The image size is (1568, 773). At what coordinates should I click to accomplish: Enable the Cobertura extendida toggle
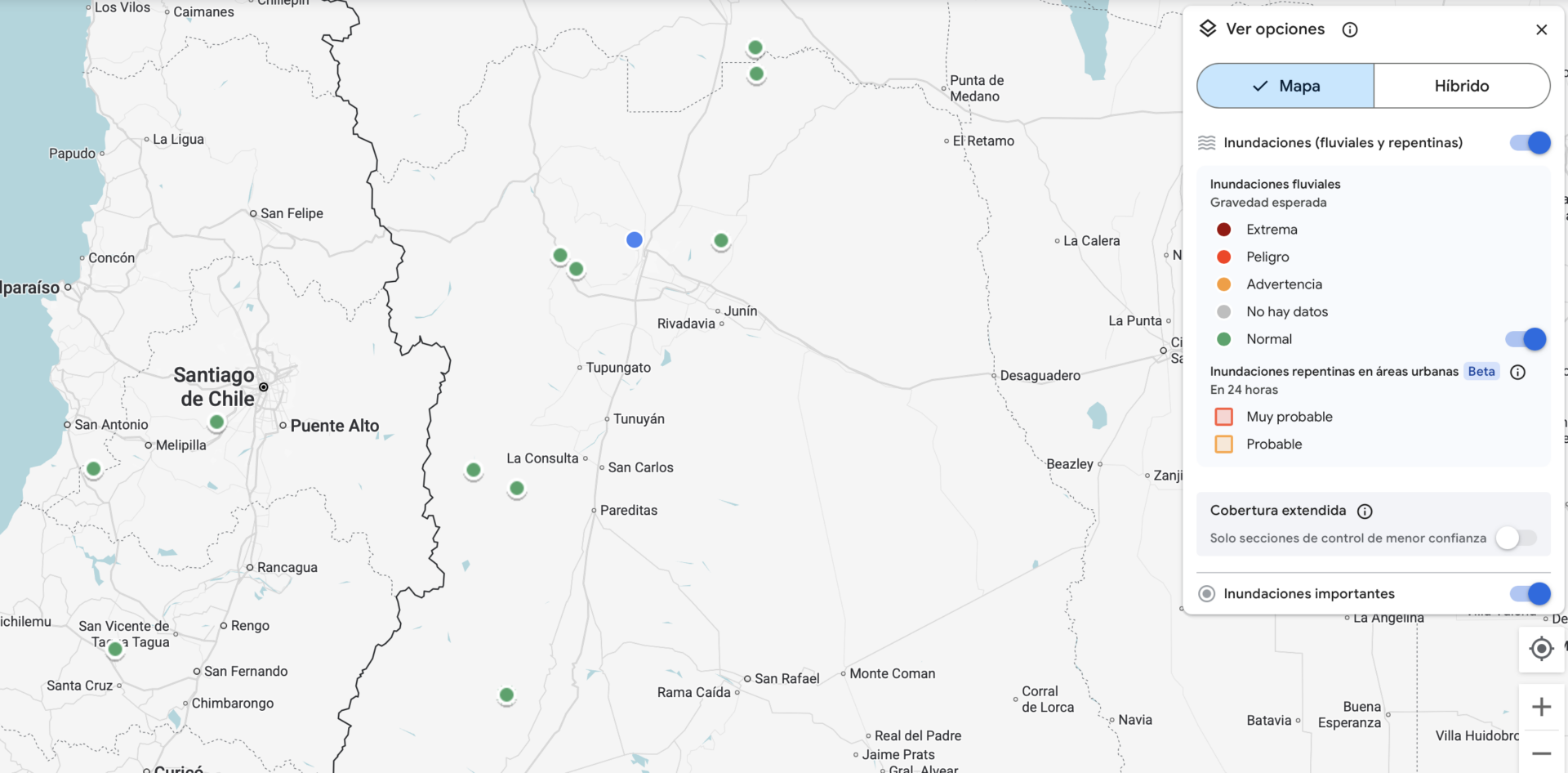[1516, 538]
